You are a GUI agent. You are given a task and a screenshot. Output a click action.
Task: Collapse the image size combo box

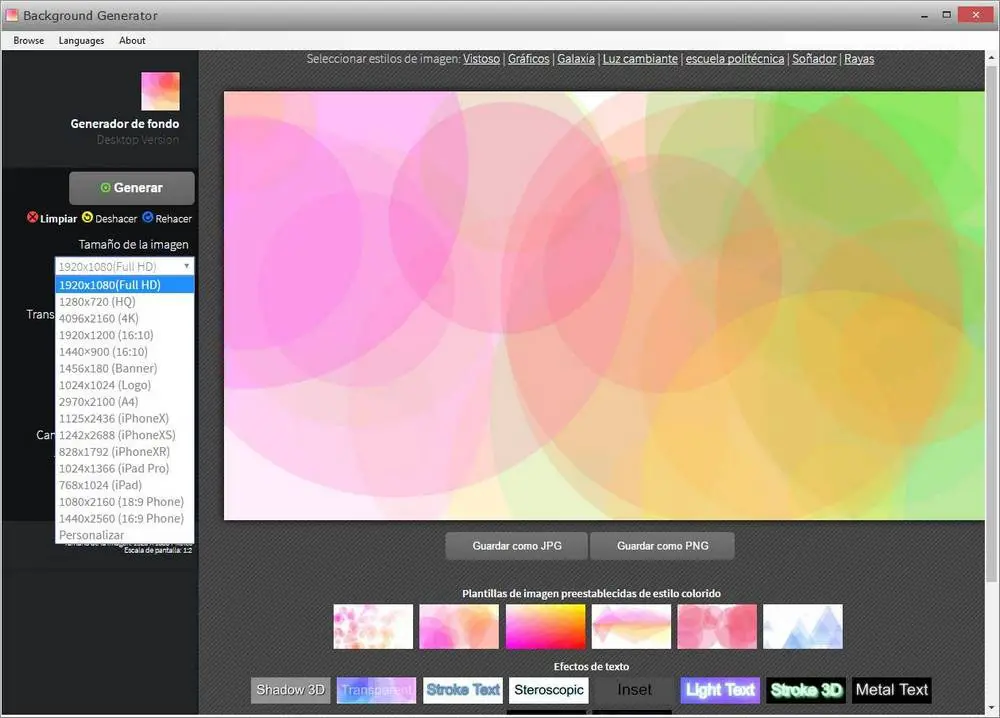[x=124, y=266]
